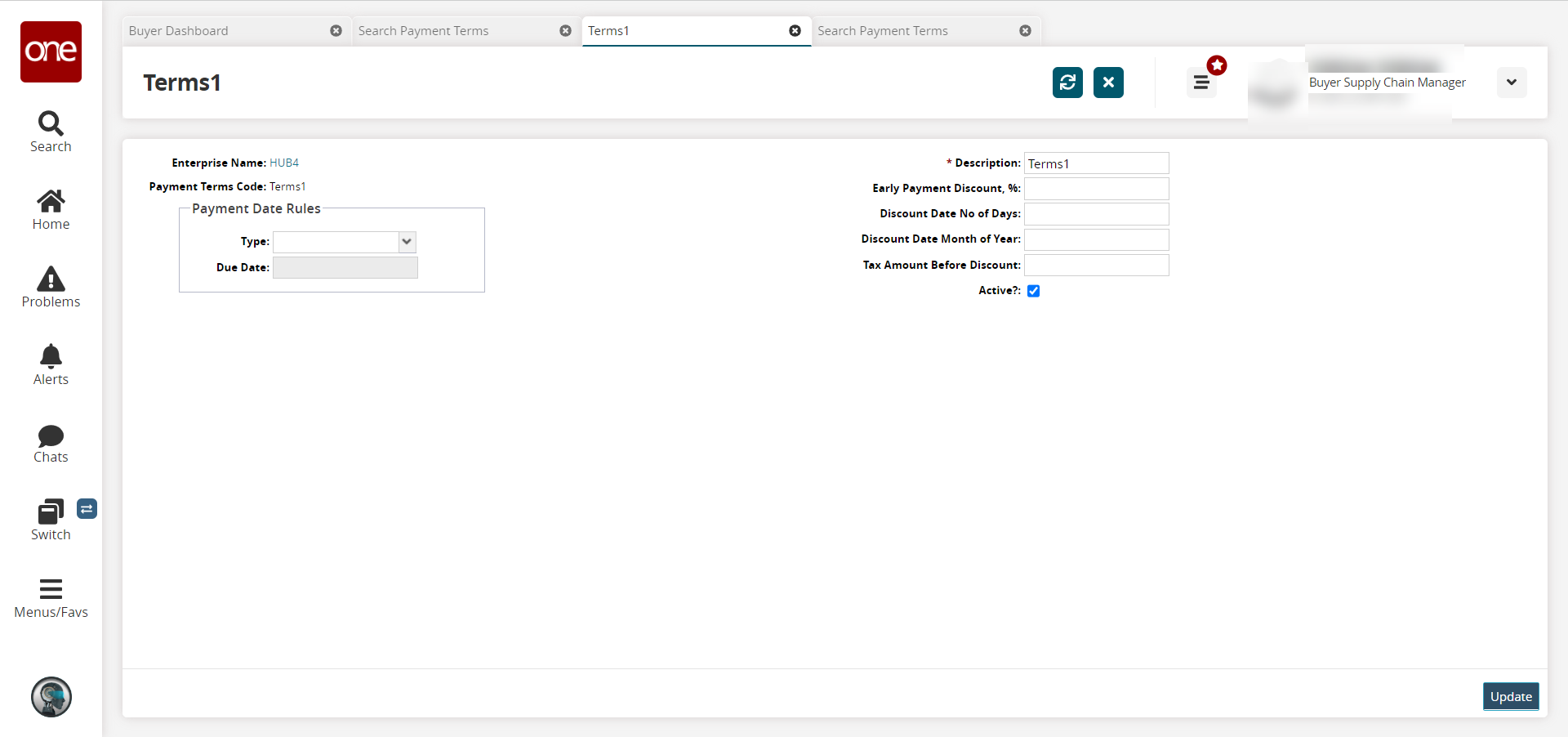The image size is (1568, 737).
Task: Focus the Tax Amount Before Discount field
Action: click(1097, 265)
